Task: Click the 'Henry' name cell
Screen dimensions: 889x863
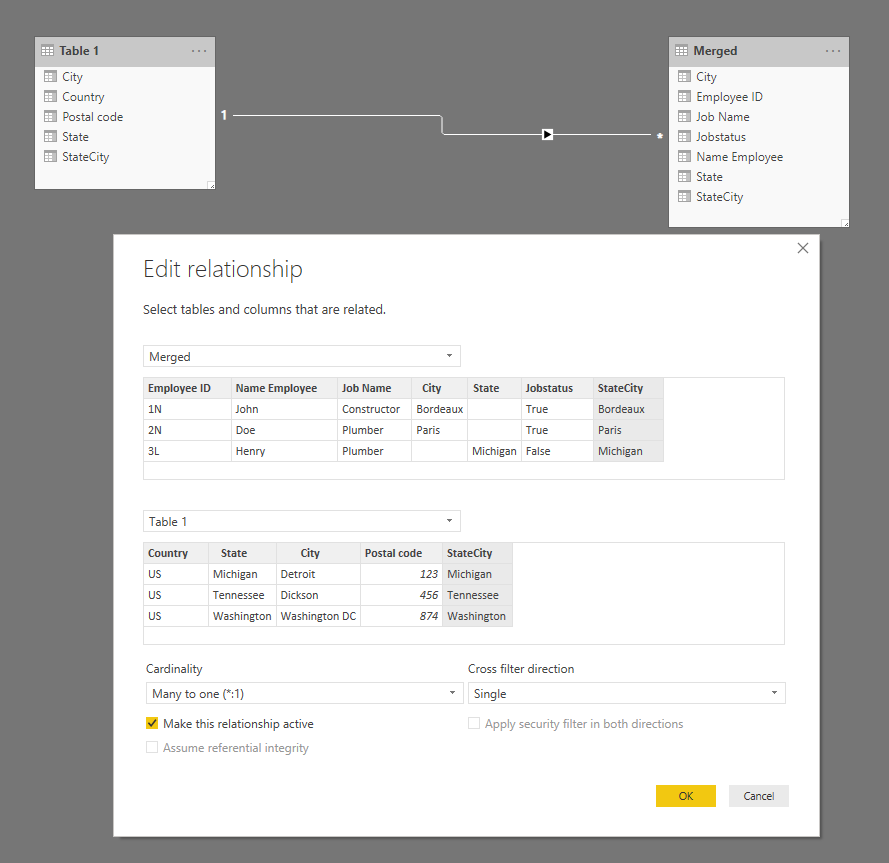Action: [284, 451]
